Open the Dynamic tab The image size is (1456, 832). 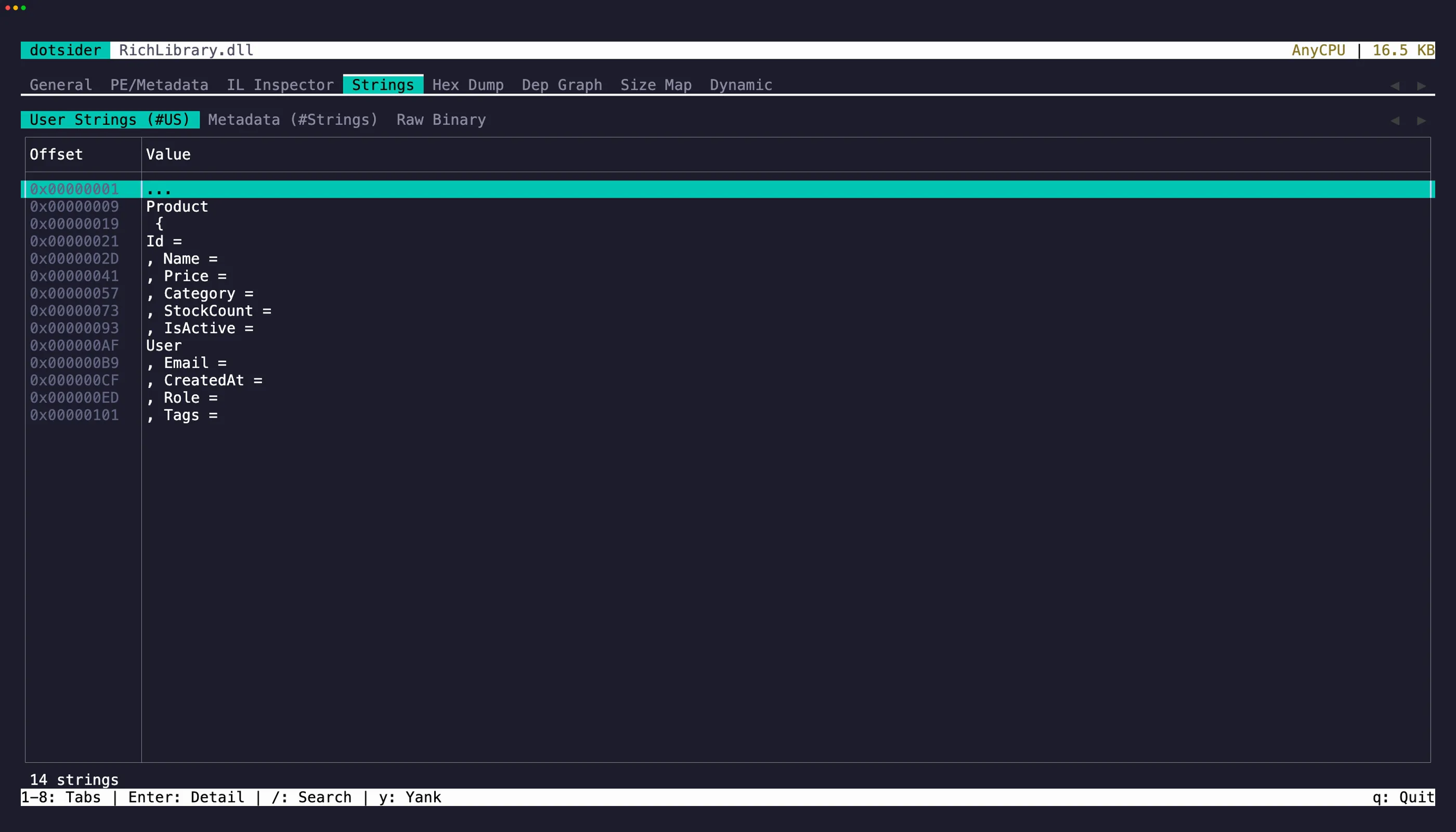click(741, 85)
